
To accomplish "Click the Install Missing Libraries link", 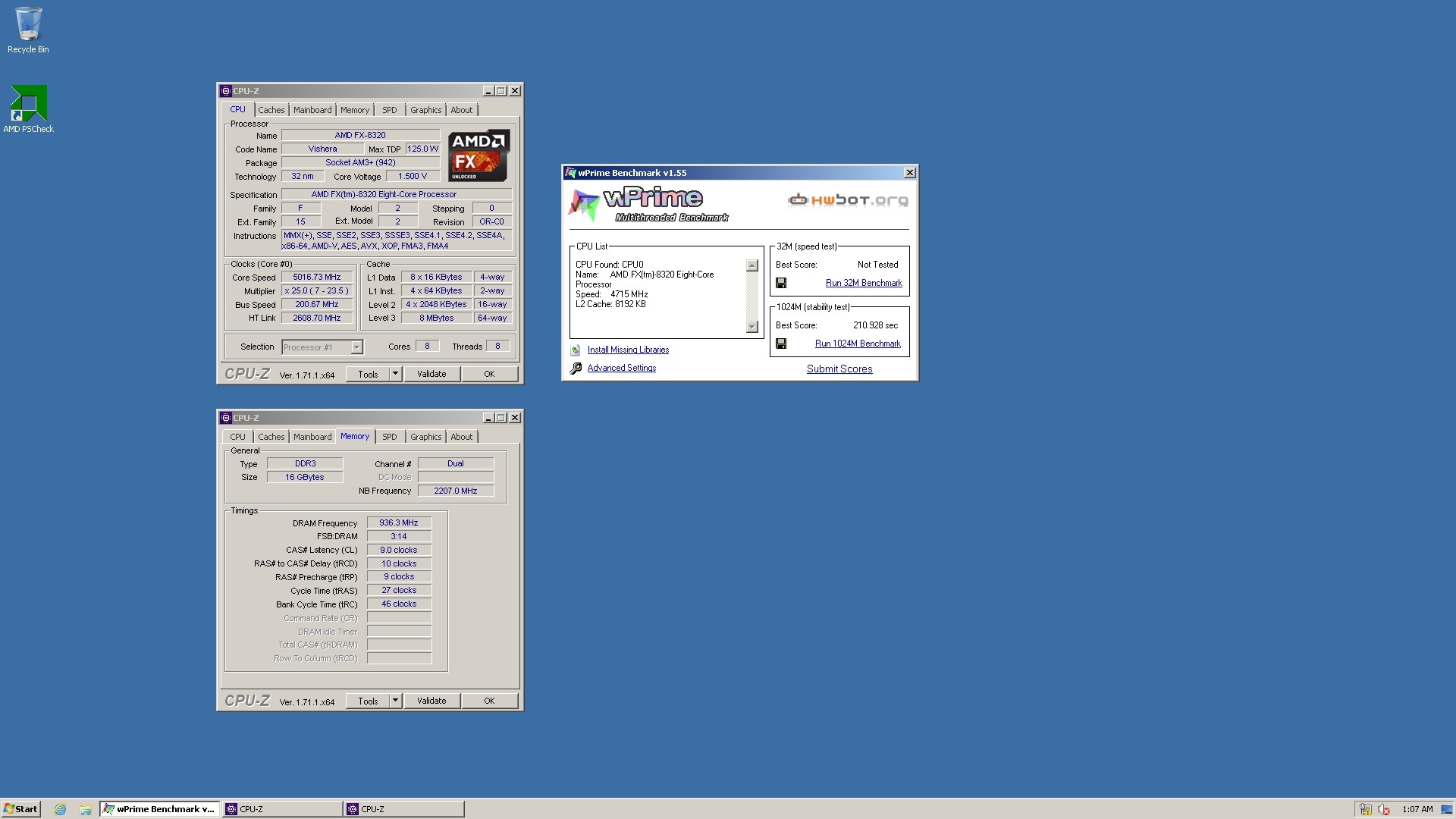I will click(x=628, y=350).
